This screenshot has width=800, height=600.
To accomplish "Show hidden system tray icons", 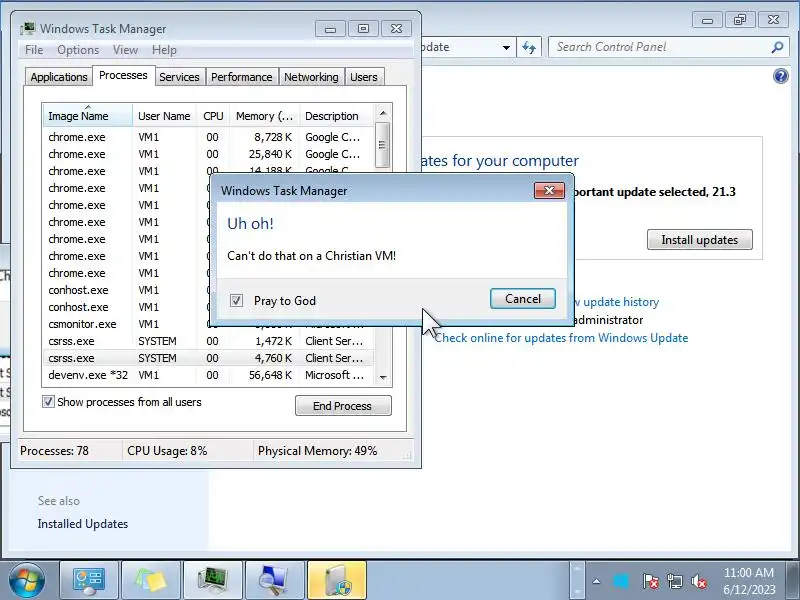I will coord(596,581).
